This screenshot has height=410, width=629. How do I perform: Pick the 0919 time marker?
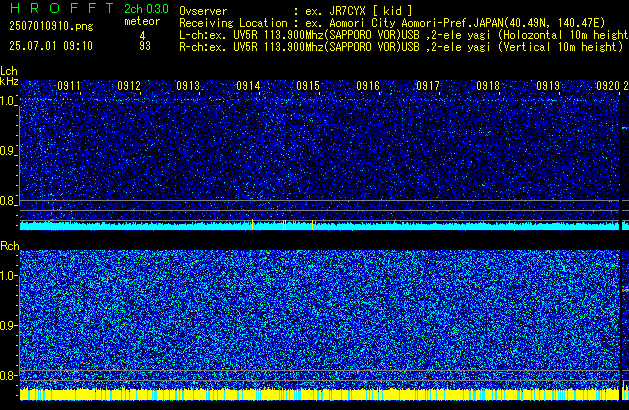click(x=548, y=86)
